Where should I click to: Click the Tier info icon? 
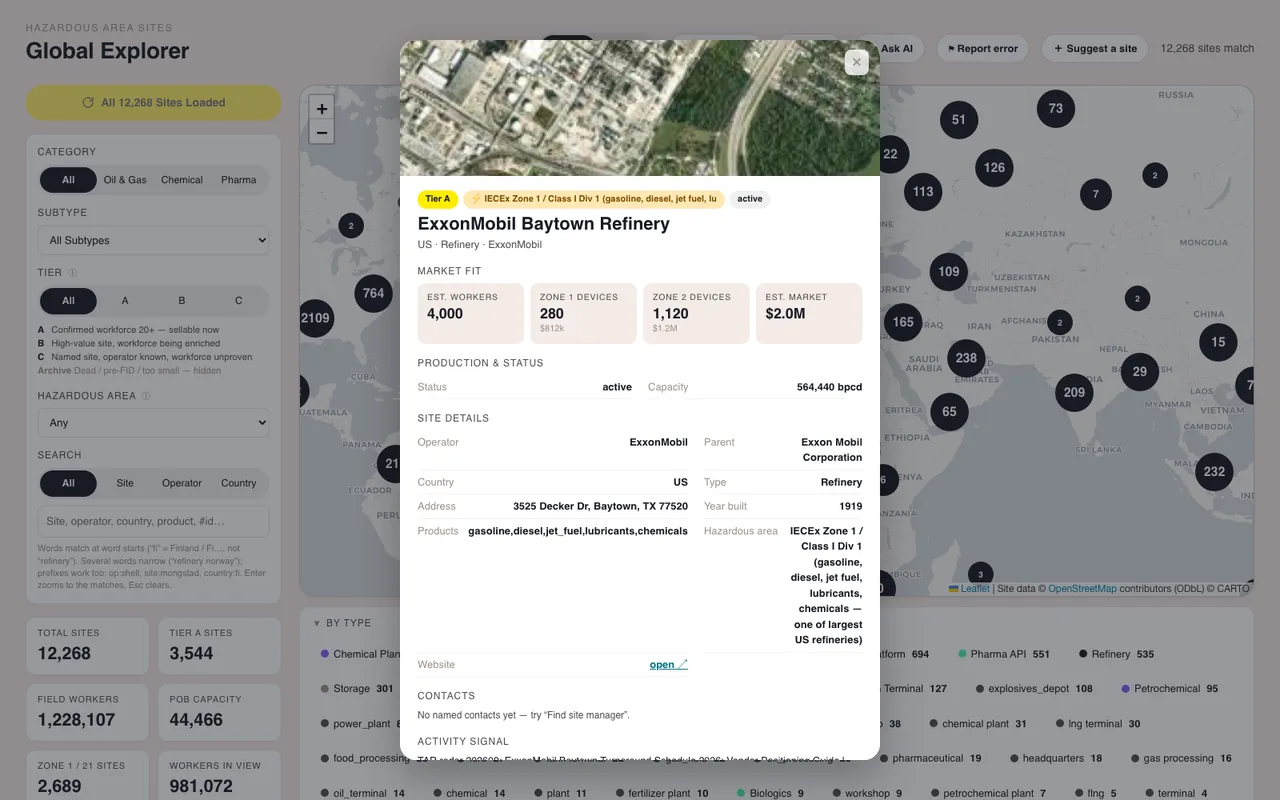click(73, 272)
